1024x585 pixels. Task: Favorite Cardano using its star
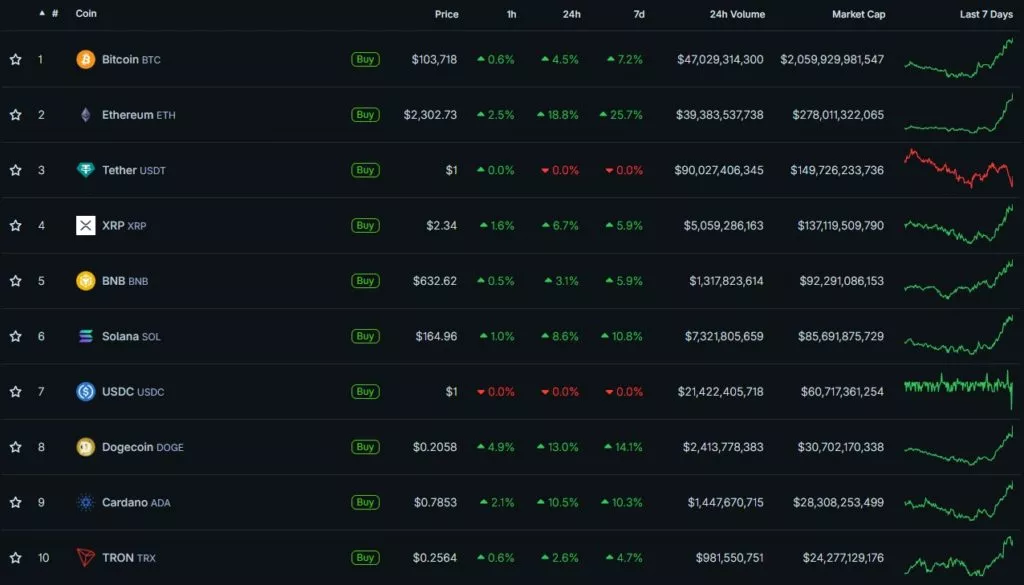(16, 502)
